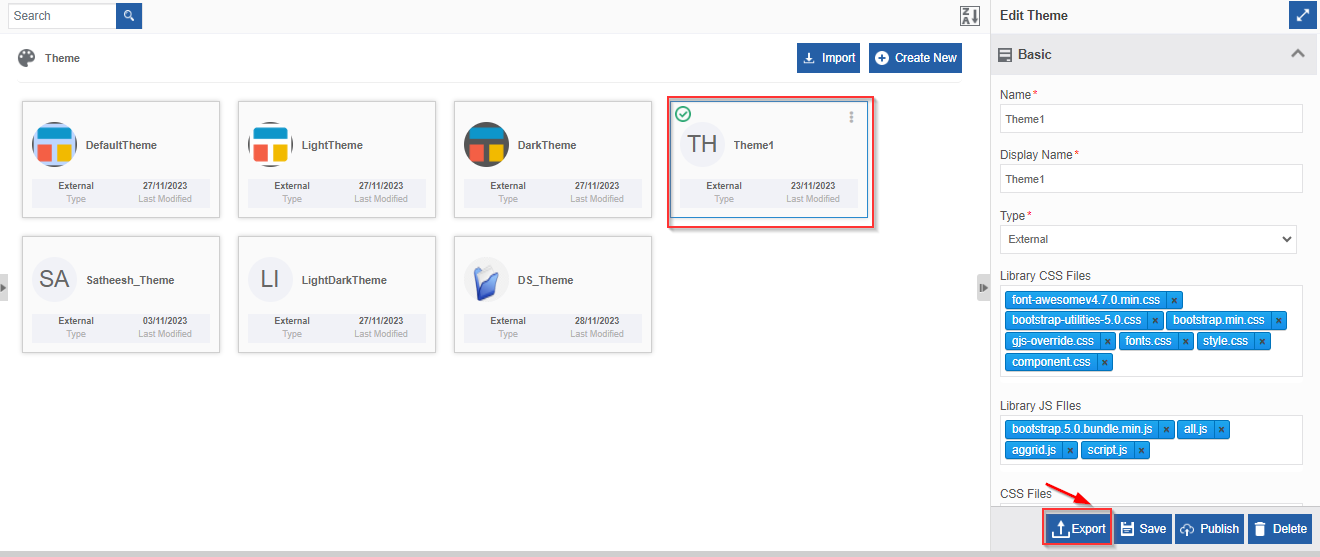The image size is (1320, 557).
Task: Click the Basic section header label
Action: pyautogui.click(x=1035, y=54)
